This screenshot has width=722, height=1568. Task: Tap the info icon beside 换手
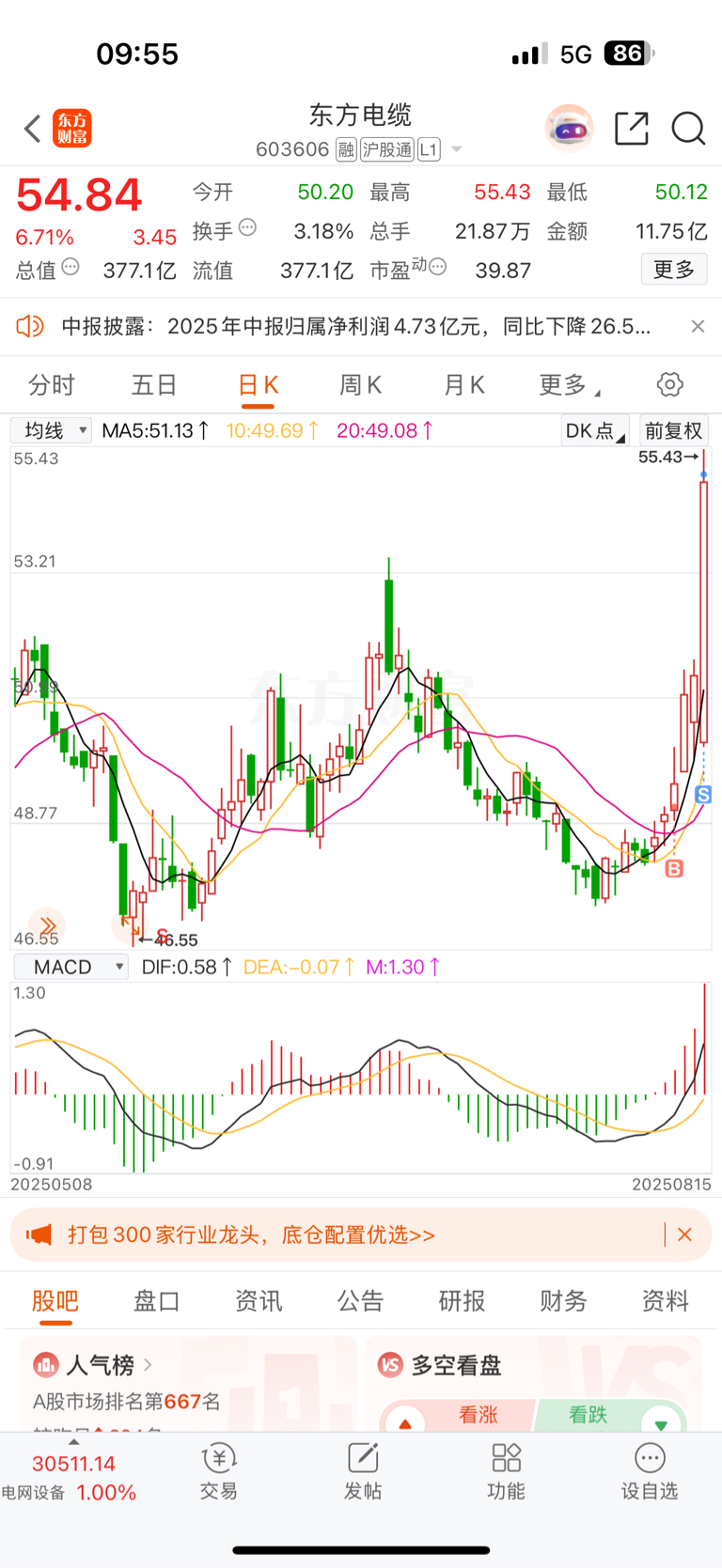click(x=247, y=227)
